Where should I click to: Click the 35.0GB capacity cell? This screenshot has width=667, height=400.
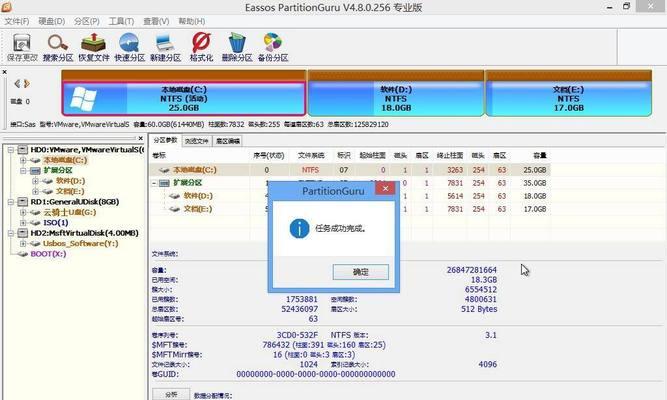click(x=535, y=183)
